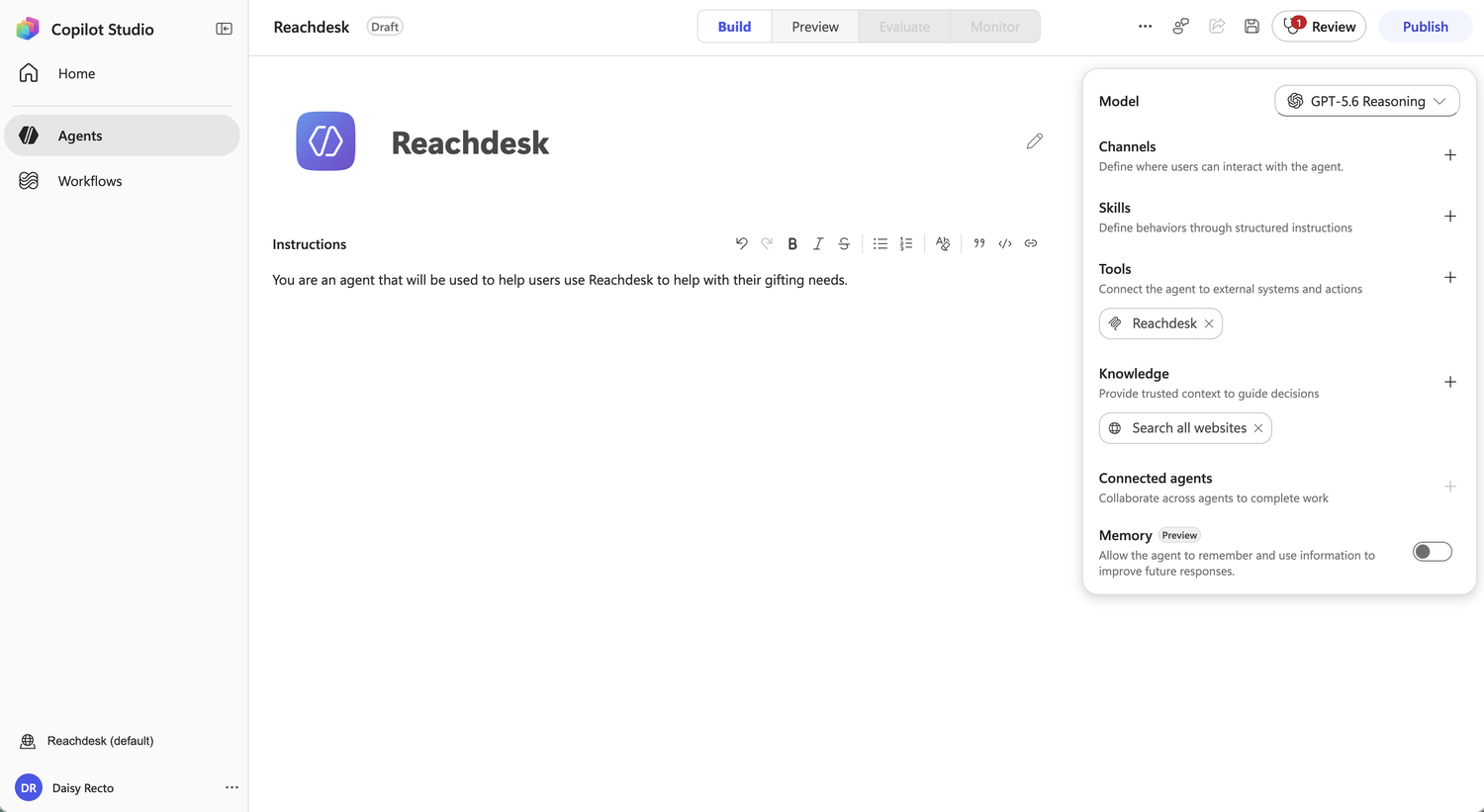Viewport: 1484px width, 812px height.
Task: Apply bold formatting to instructions
Action: [x=792, y=243]
